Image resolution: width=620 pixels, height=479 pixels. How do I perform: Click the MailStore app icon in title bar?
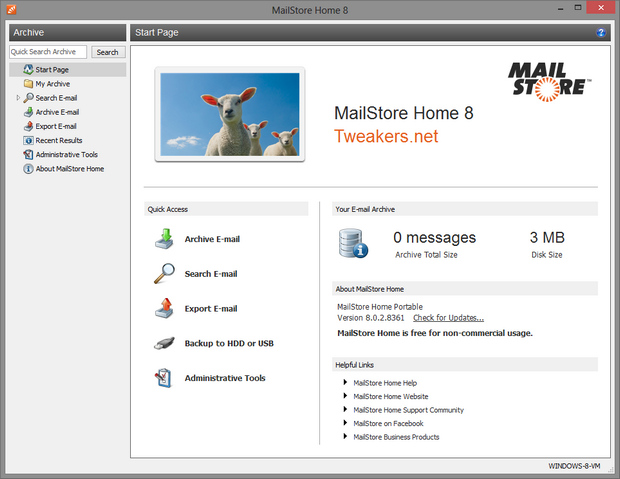coord(12,9)
